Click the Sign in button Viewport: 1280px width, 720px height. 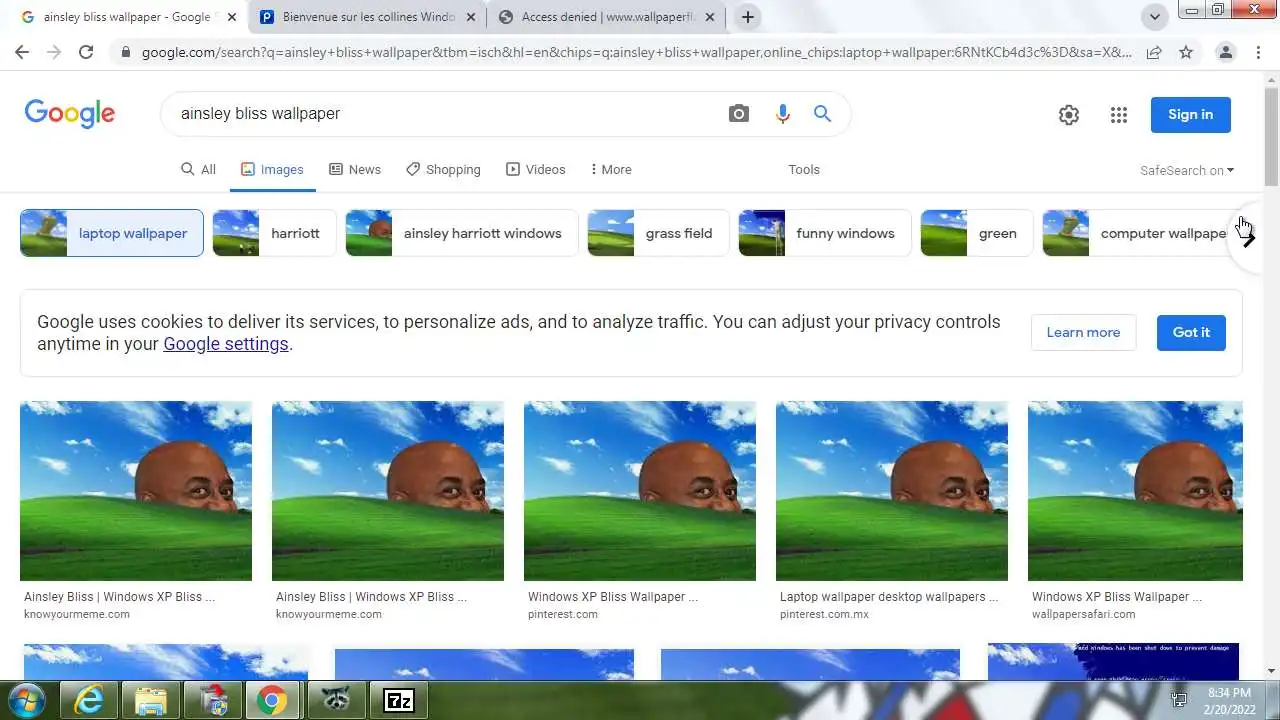[1190, 115]
